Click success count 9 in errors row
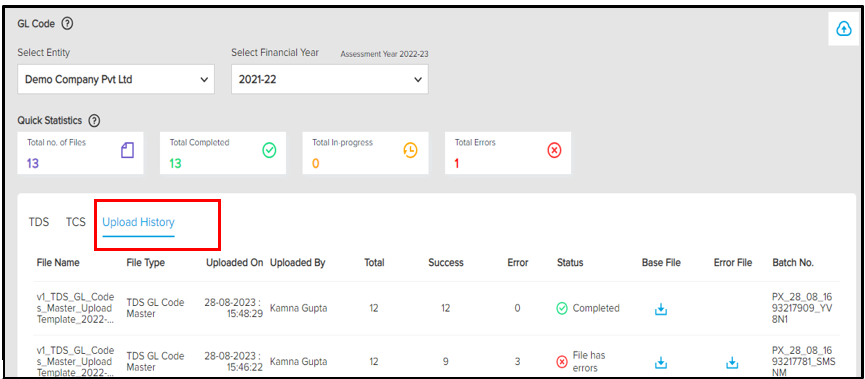865x379 pixels. click(446, 362)
